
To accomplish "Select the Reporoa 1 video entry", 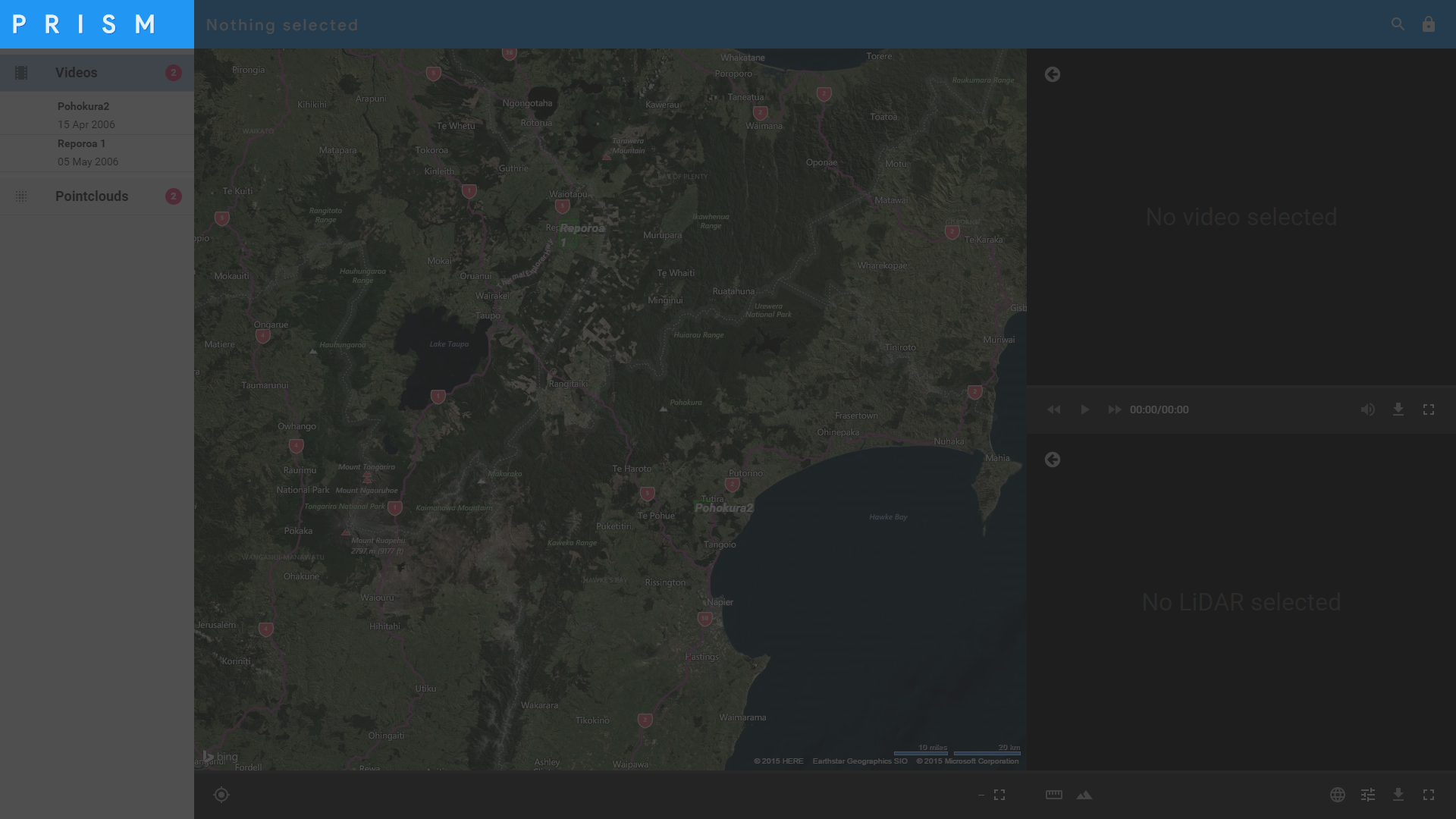I will click(x=82, y=152).
